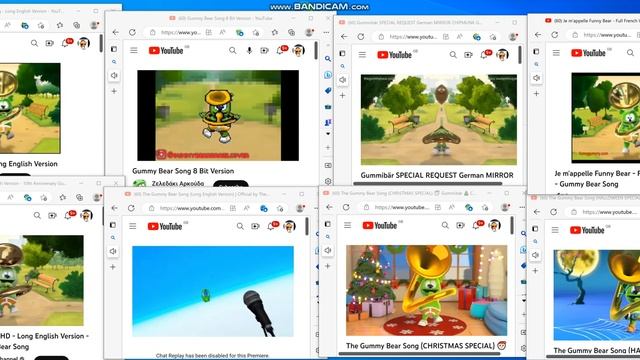Open notifications bell in microphone video window
Image resolution: width=640 pixels, height=360 pixels.
271,226
